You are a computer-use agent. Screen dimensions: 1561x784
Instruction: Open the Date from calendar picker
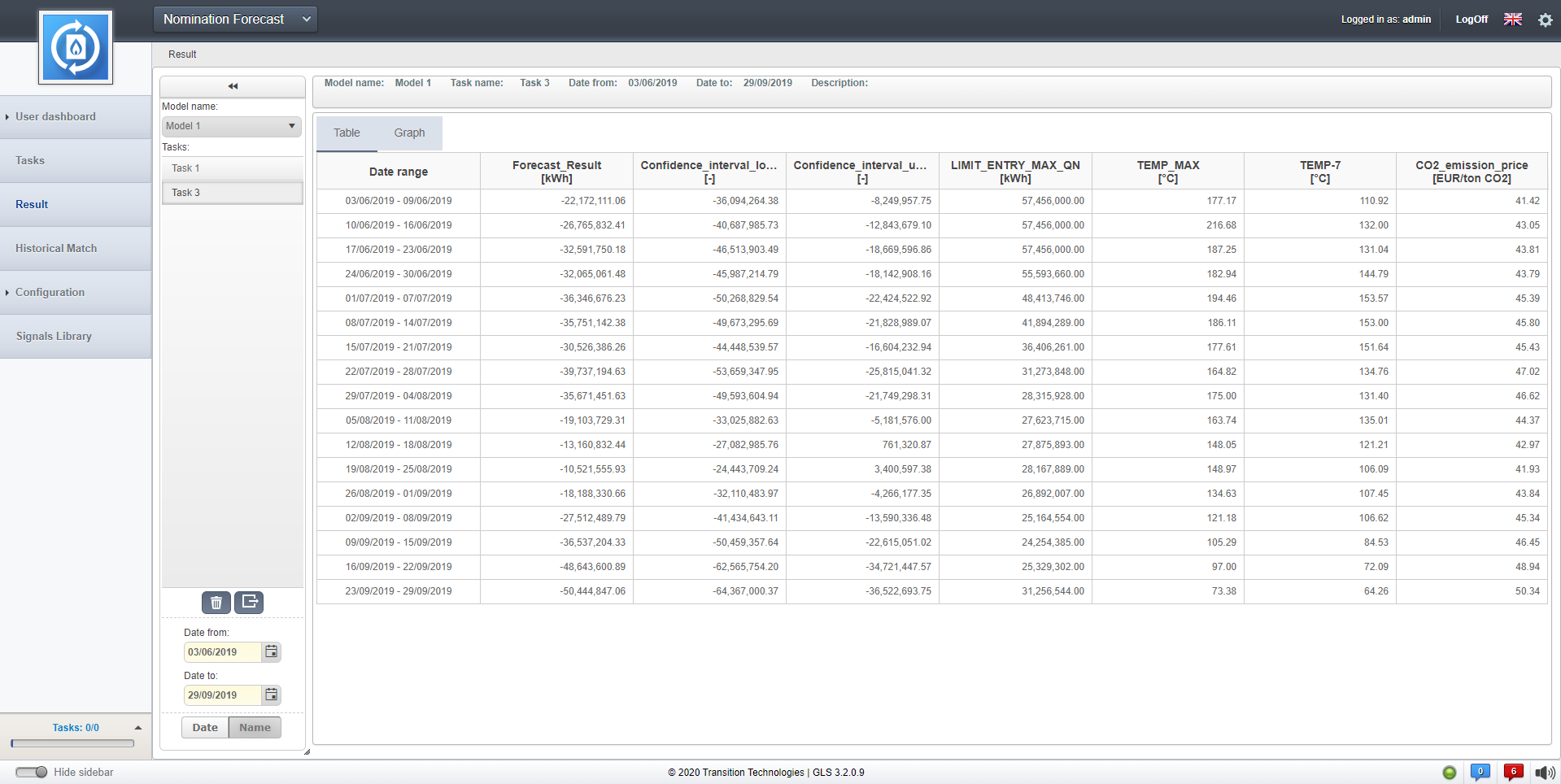pos(272,652)
